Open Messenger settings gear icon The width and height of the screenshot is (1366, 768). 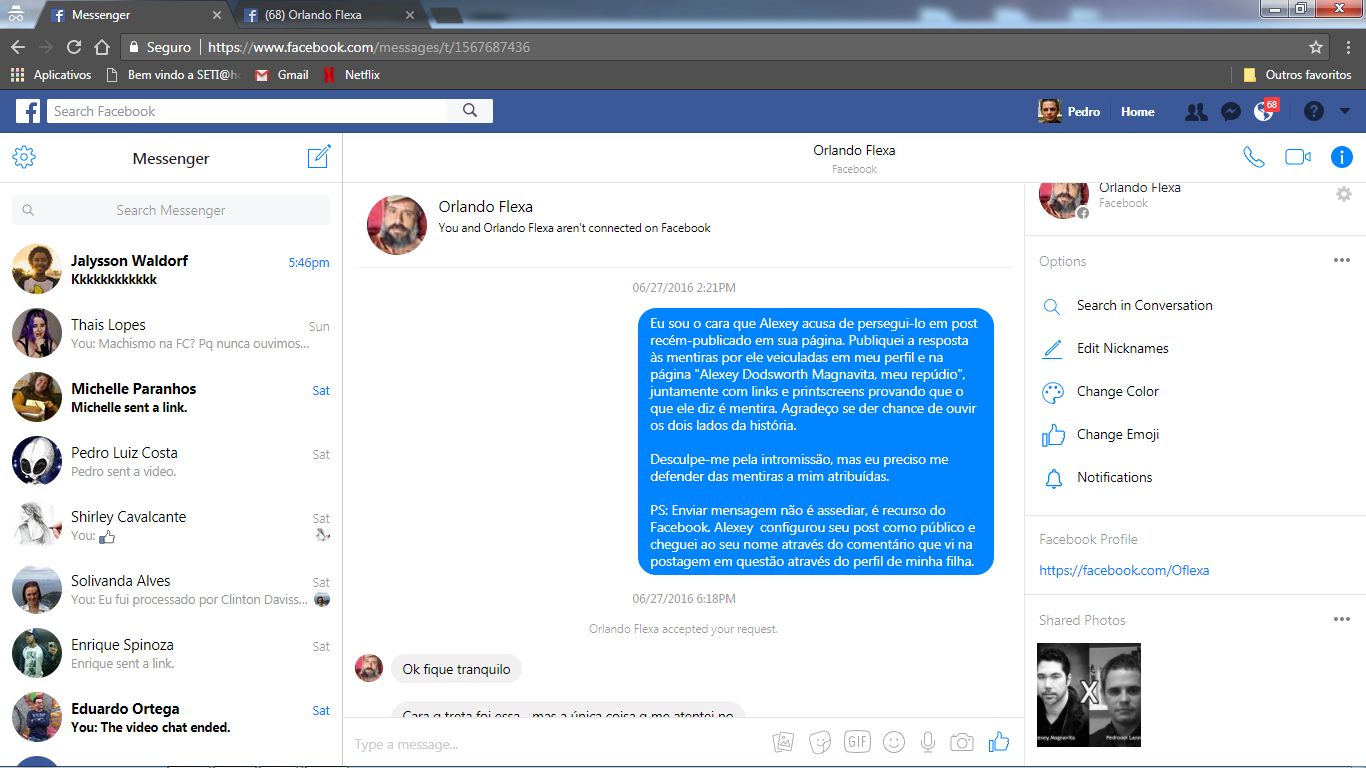click(x=24, y=157)
